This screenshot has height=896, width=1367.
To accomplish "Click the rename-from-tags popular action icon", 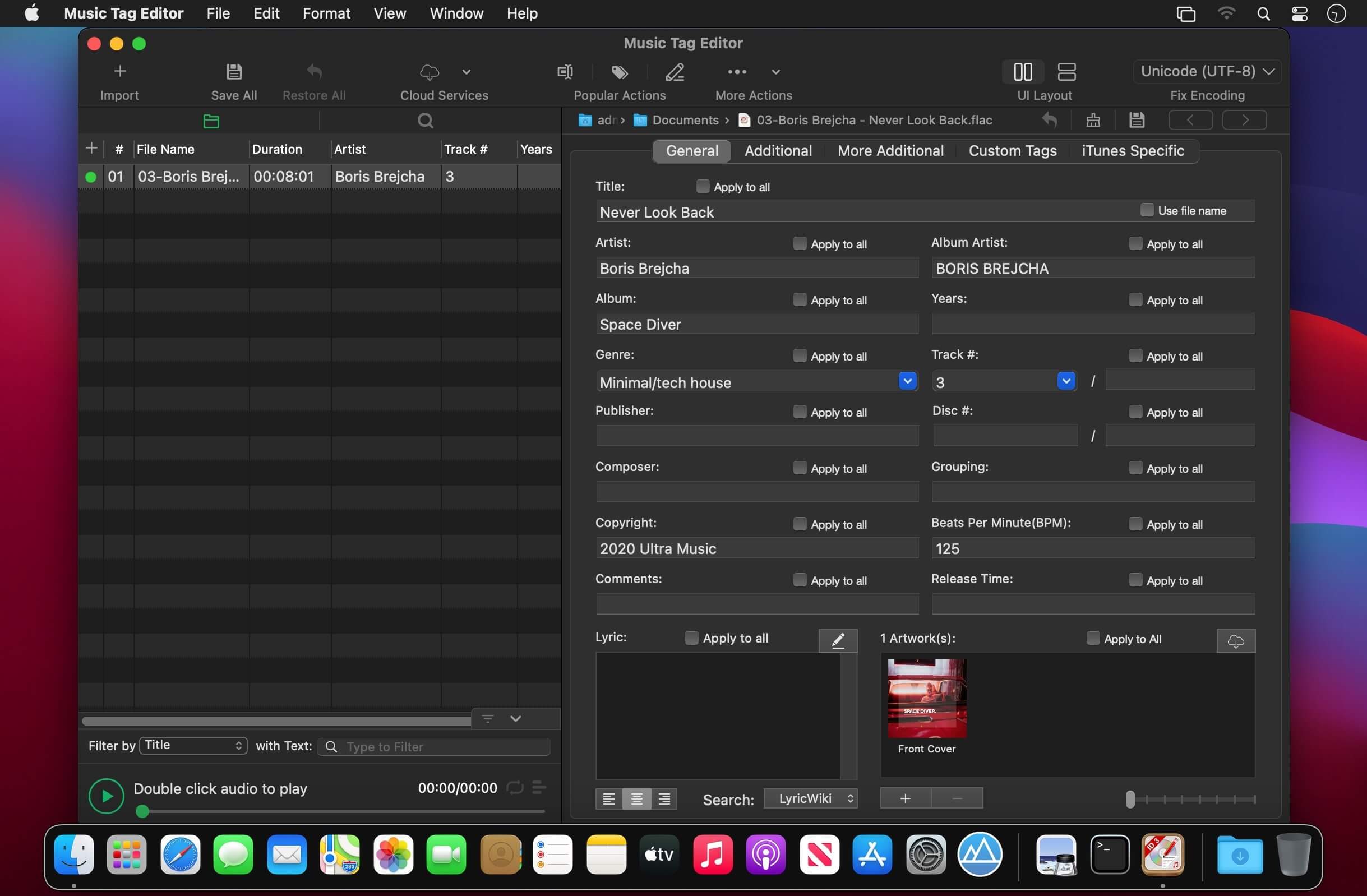I will (565, 72).
